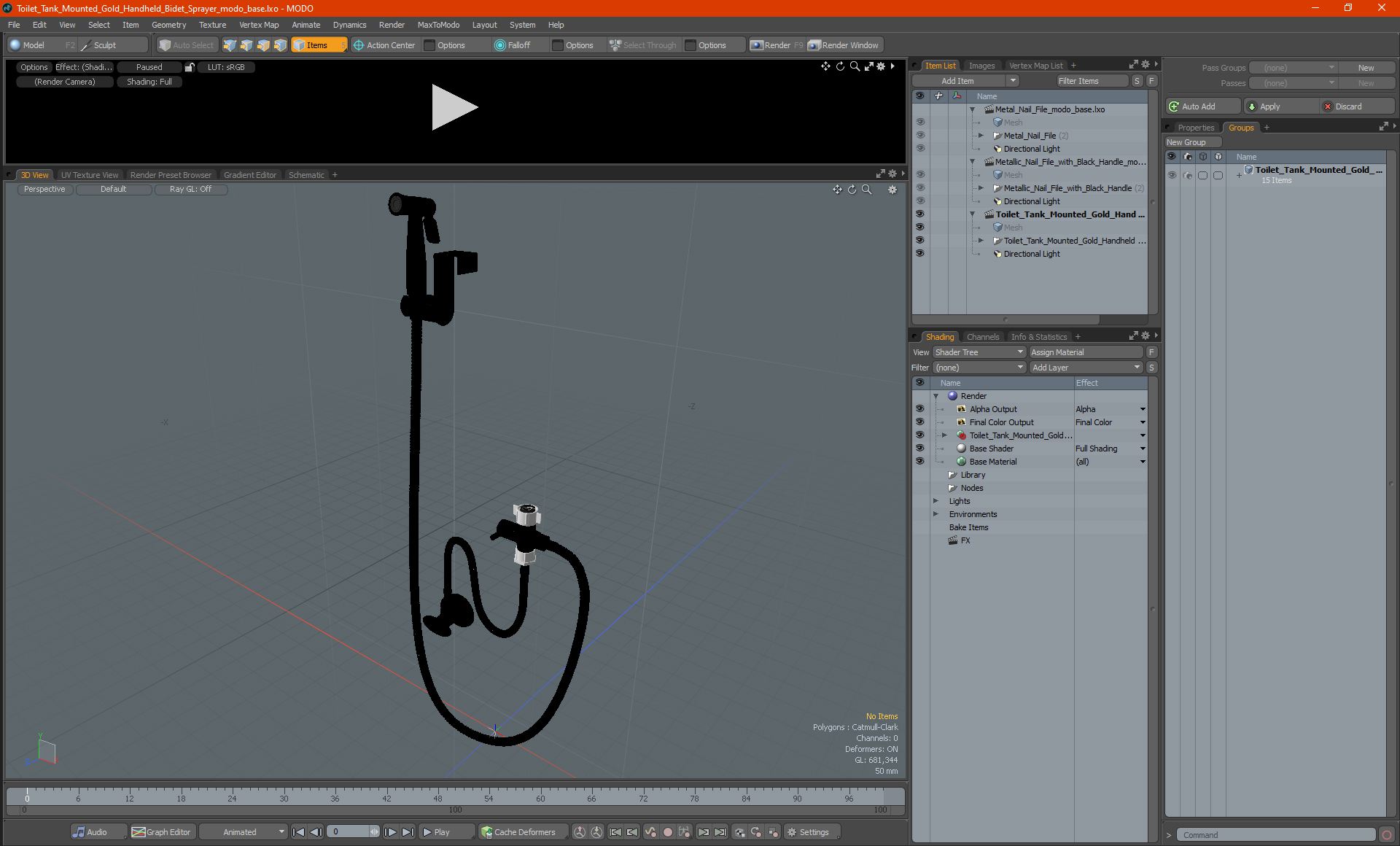
Task: Click the Render F9 button
Action: [777, 45]
